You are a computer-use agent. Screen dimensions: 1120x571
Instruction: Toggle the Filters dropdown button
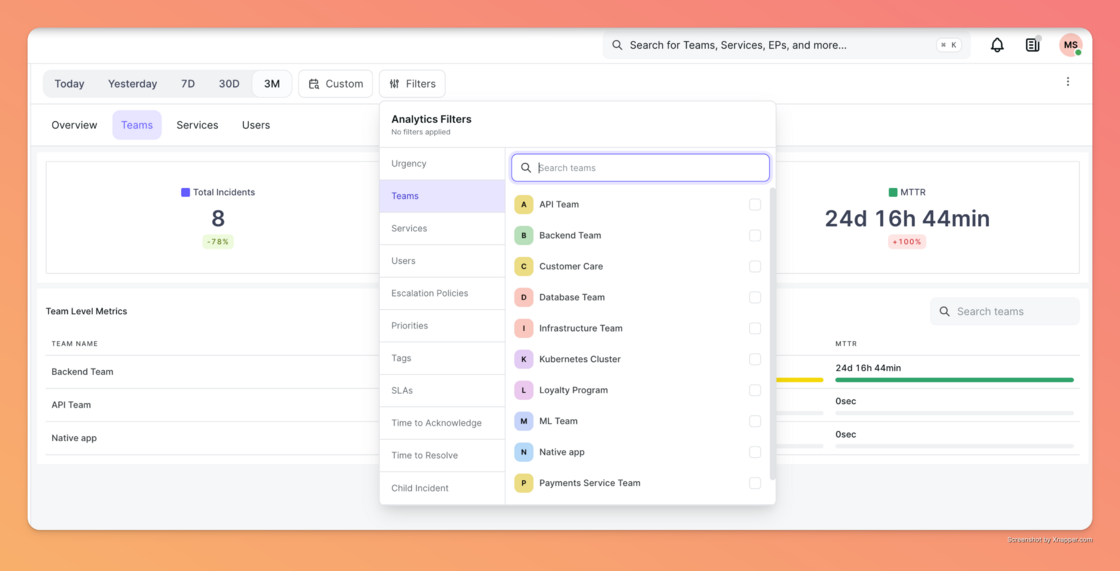[412, 84]
